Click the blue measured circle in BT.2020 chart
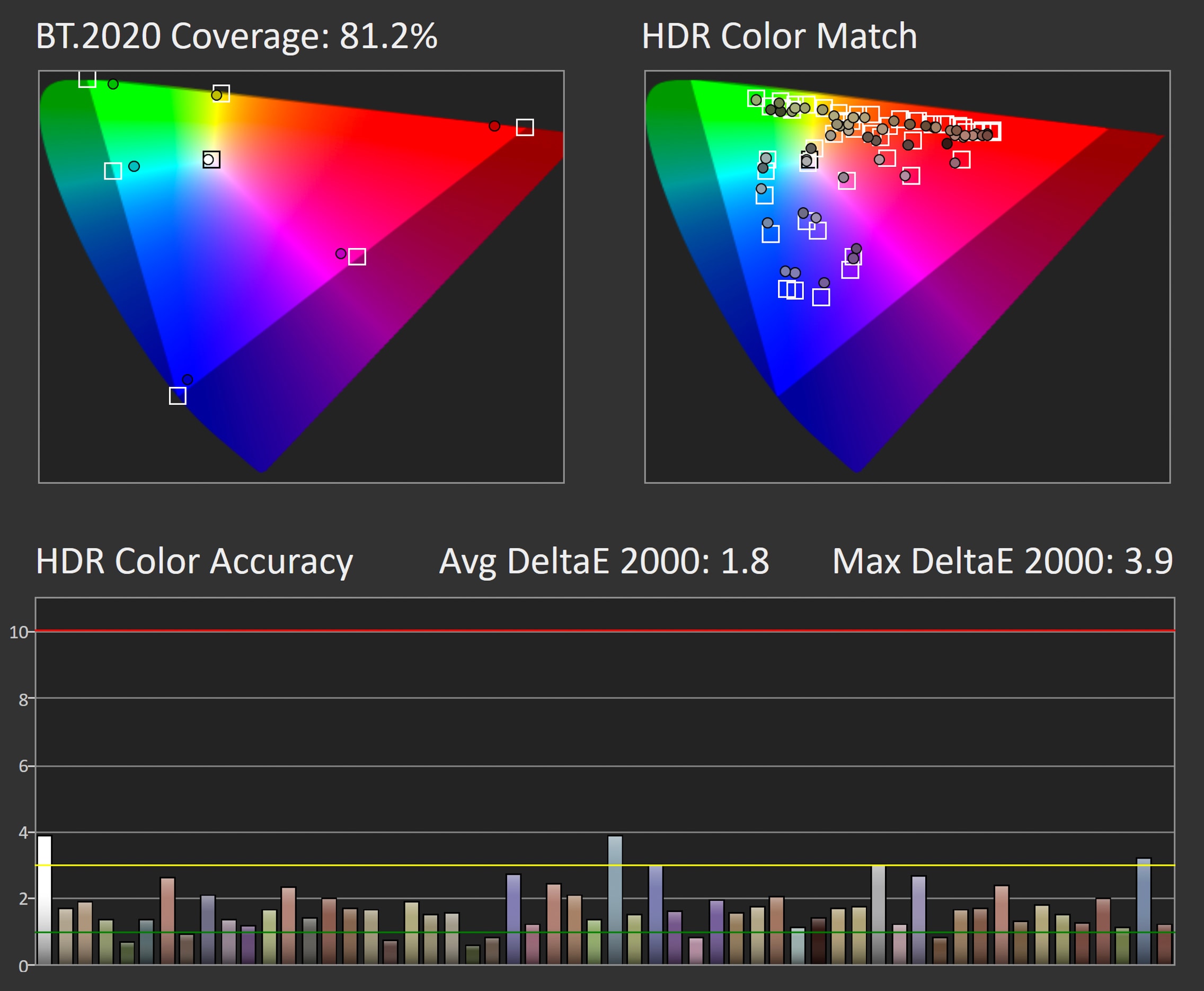The width and height of the screenshot is (1204, 991). click(x=187, y=379)
